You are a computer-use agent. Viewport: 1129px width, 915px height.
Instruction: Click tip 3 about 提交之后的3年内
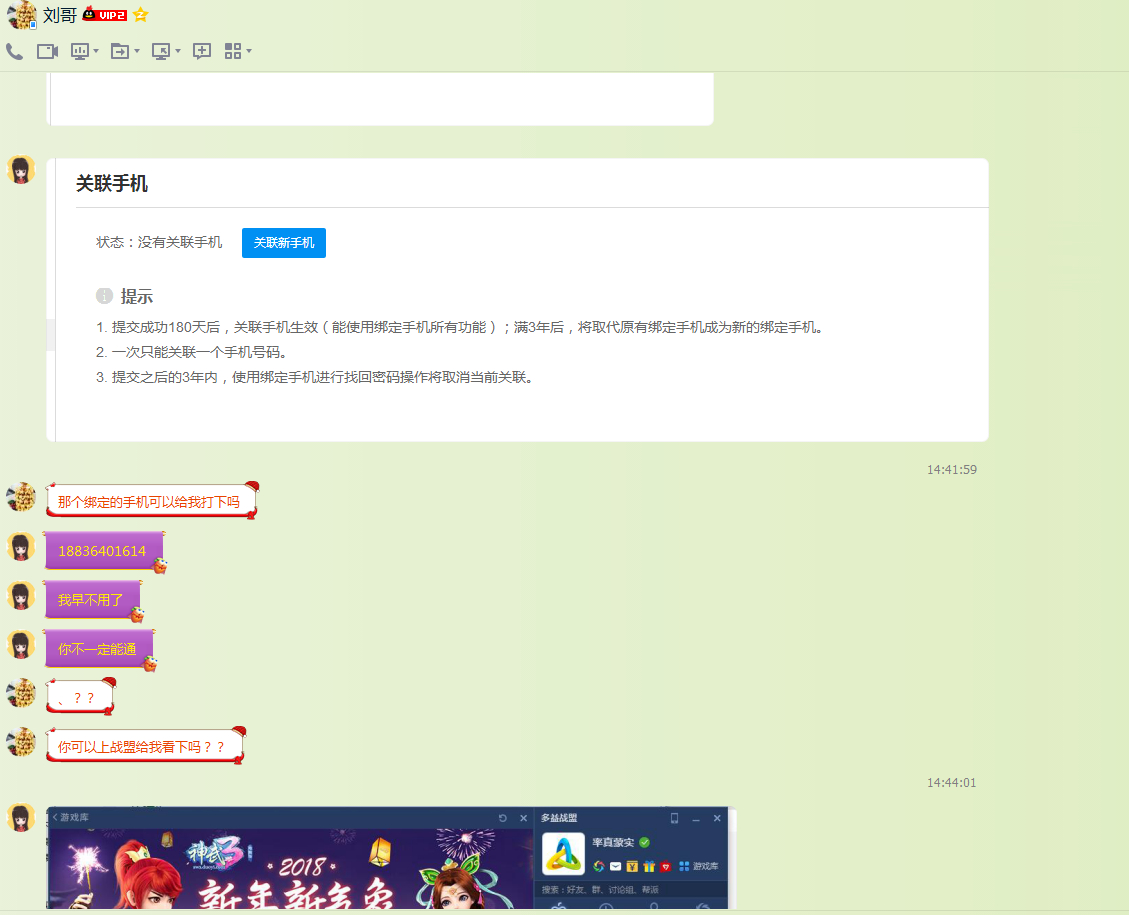pyautogui.click(x=315, y=377)
